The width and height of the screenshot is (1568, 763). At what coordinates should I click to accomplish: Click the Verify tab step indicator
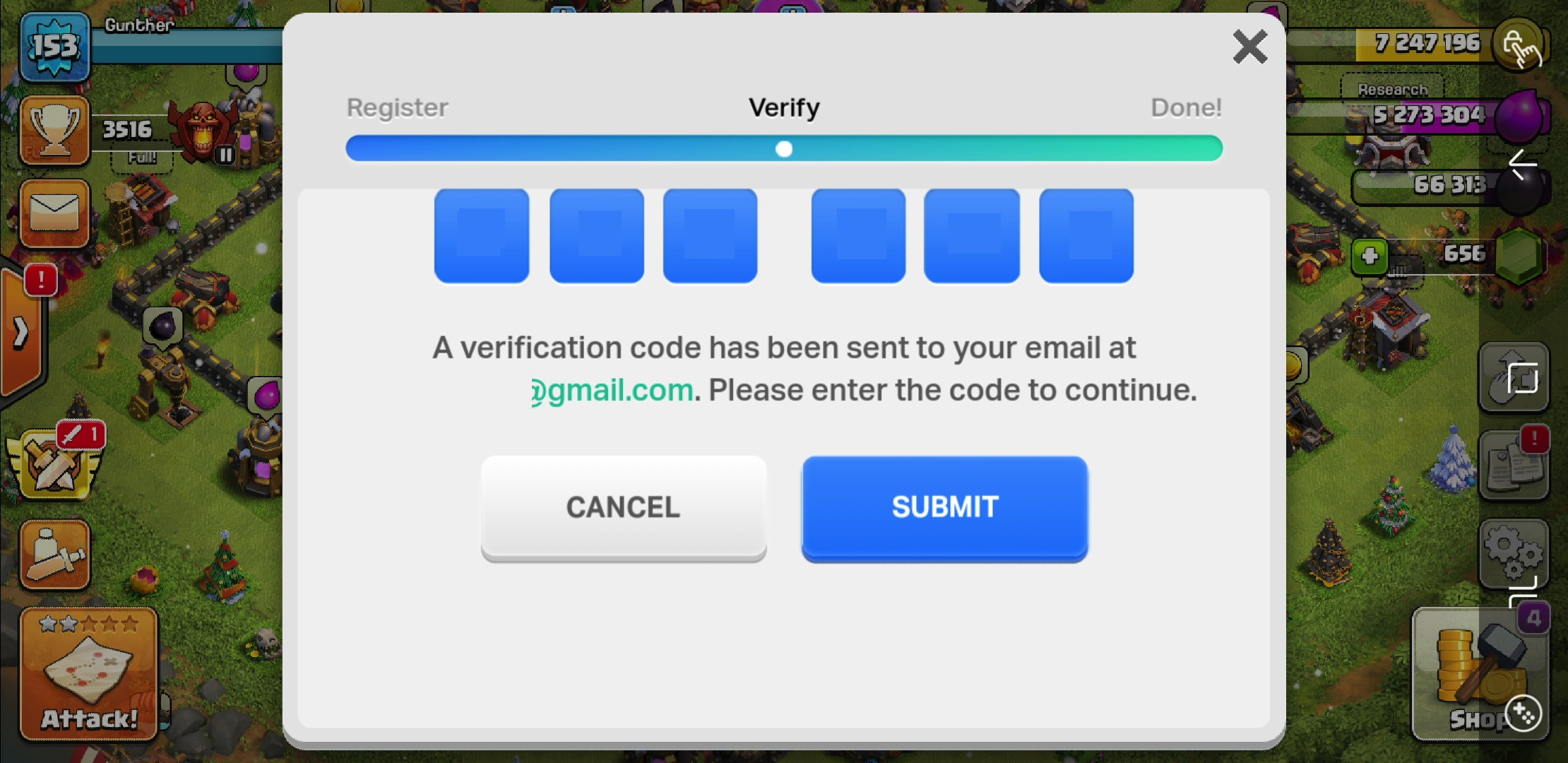click(x=783, y=107)
